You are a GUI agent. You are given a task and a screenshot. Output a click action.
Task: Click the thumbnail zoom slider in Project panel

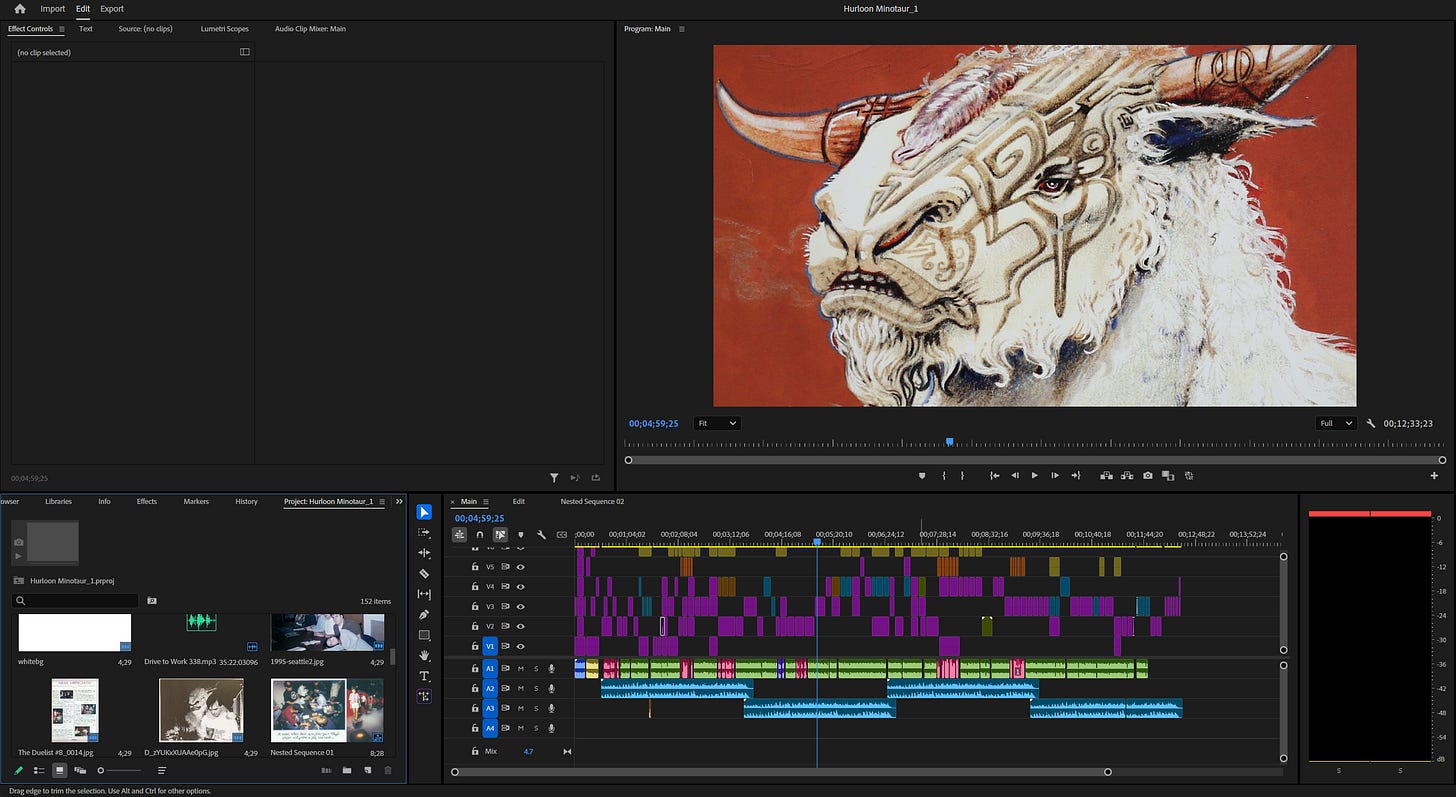120,770
